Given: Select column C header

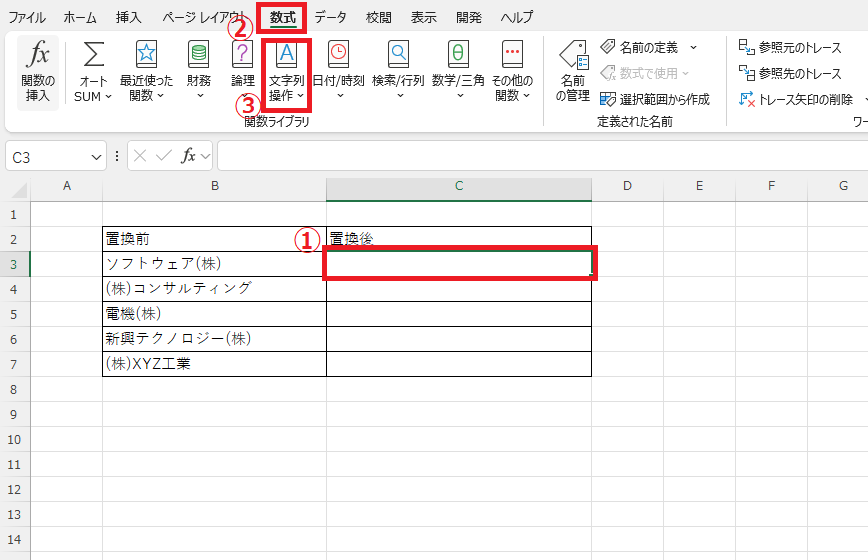Looking at the screenshot, I should (459, 186).
